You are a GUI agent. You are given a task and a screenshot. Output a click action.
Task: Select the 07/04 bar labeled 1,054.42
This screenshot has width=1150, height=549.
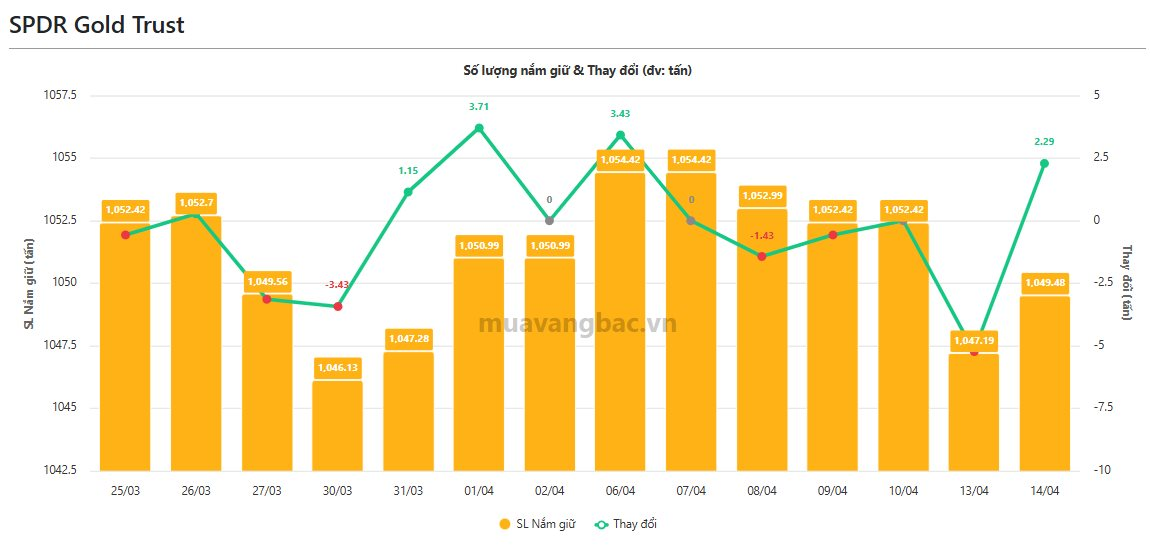click(691, 322)
